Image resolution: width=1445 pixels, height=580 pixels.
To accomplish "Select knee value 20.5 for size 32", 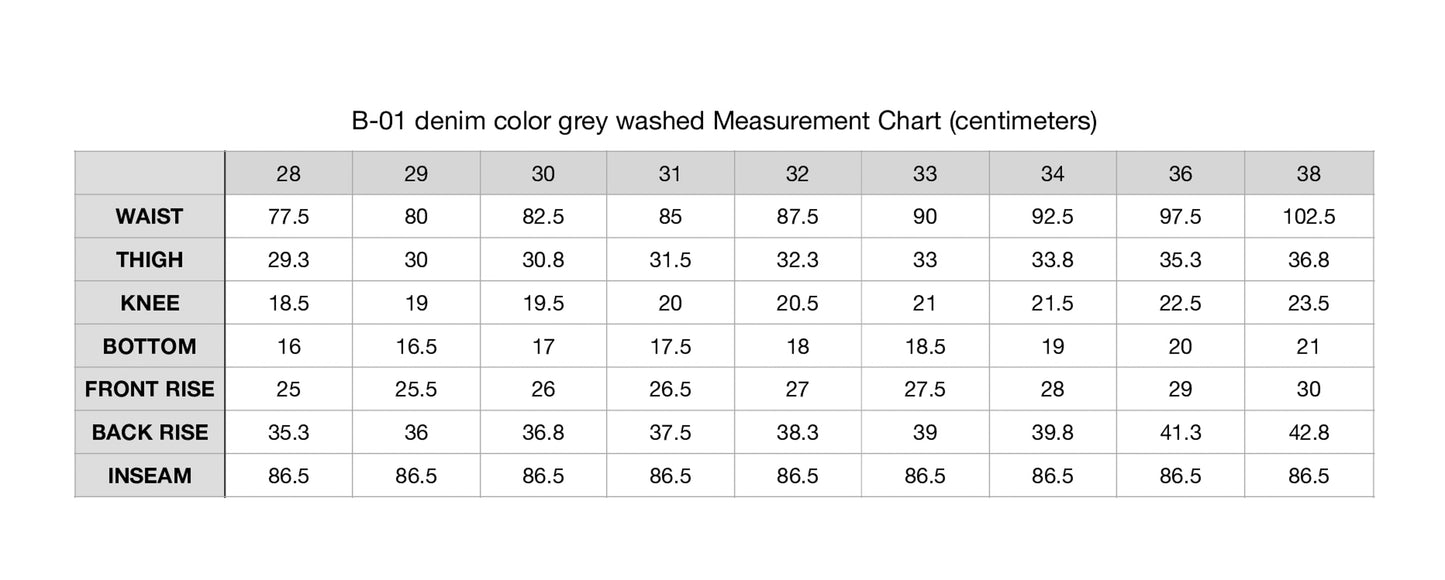I will pyautogui.click(x=797, y=303).
